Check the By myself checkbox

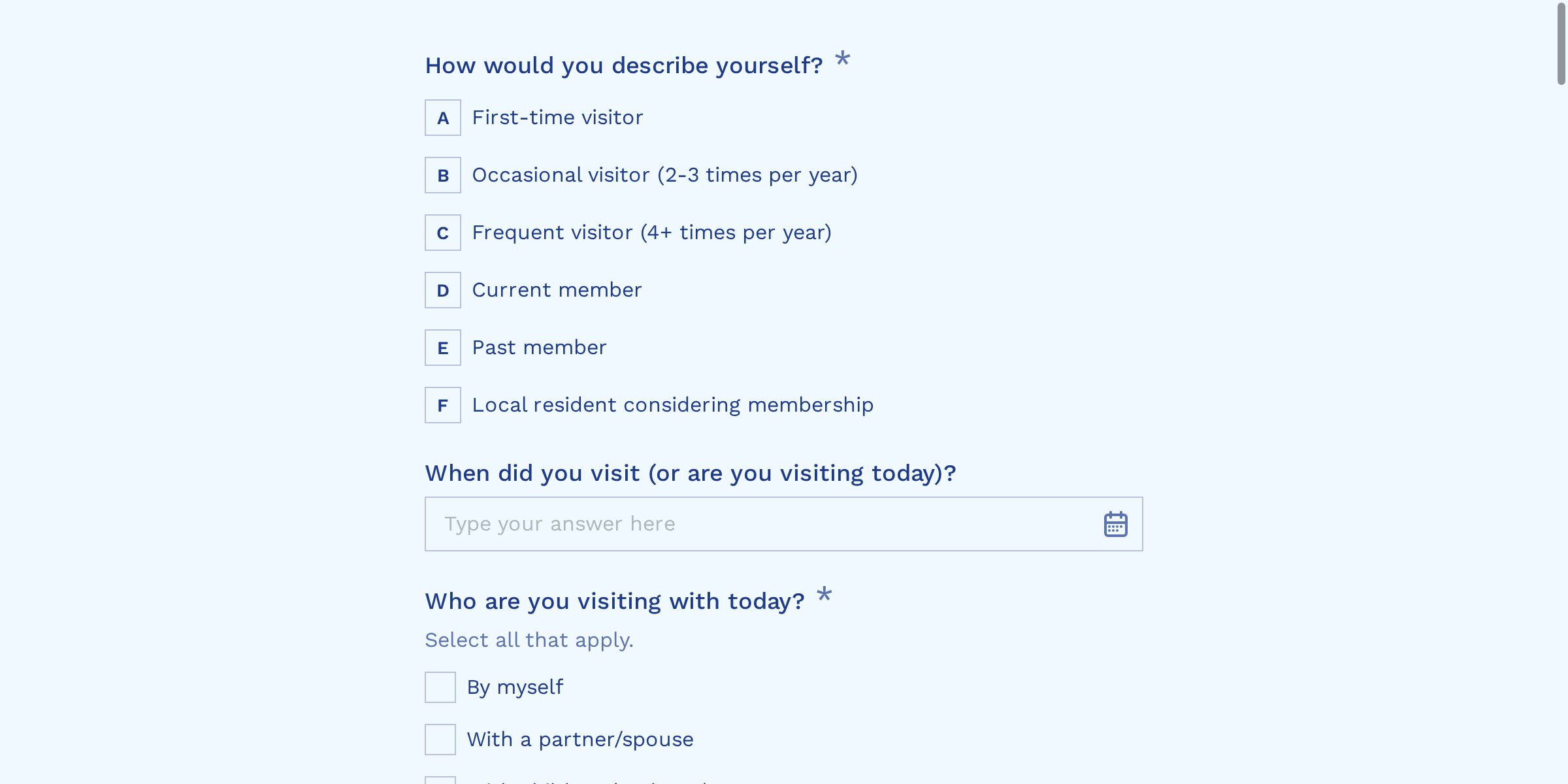pyautogui.click(x=440, y=687)
